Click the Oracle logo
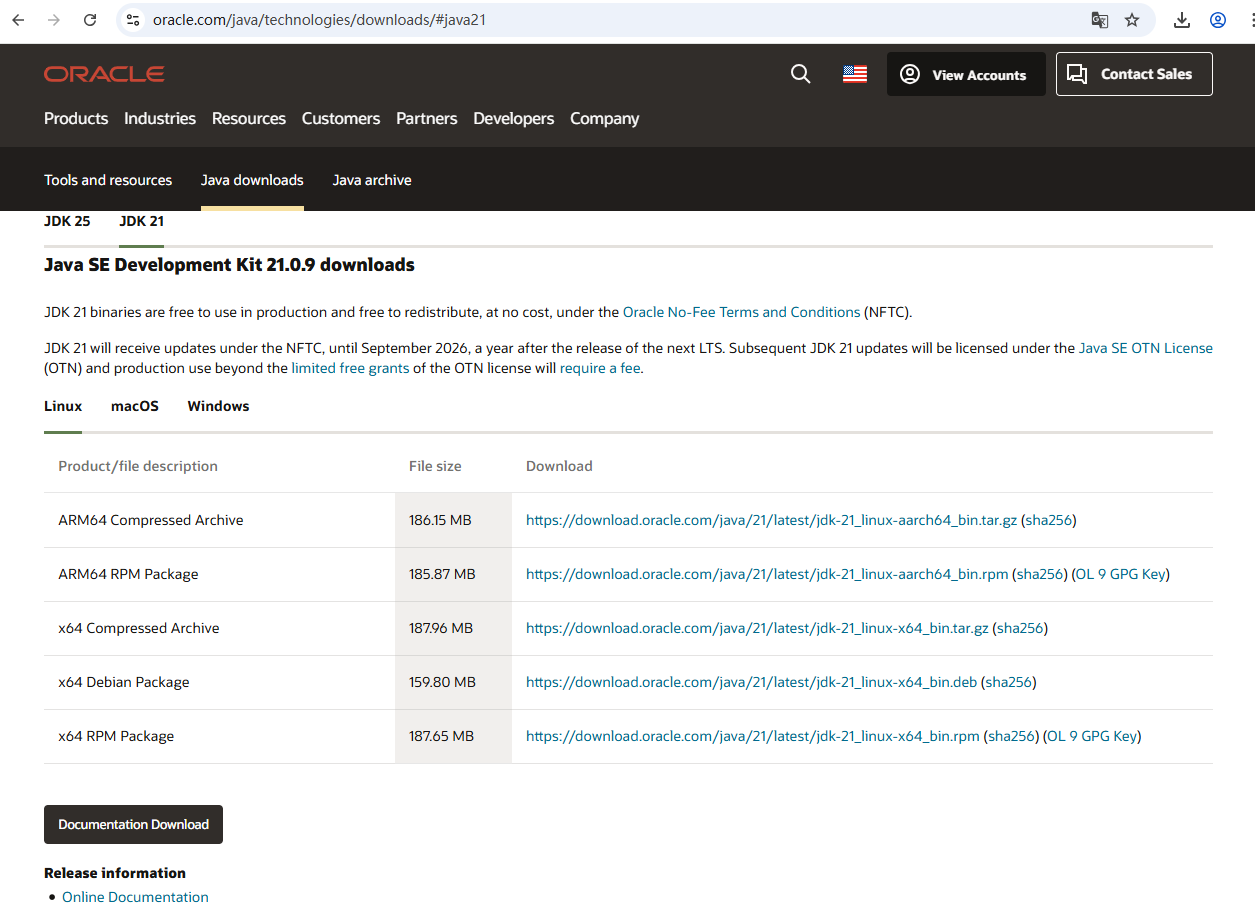The height and width of the screenshot is (910, 1255). (104, 74)
